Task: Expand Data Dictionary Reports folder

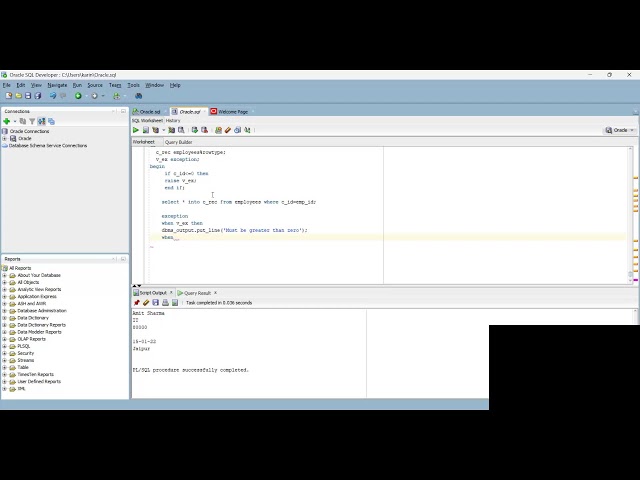Action: click(4, 325)
